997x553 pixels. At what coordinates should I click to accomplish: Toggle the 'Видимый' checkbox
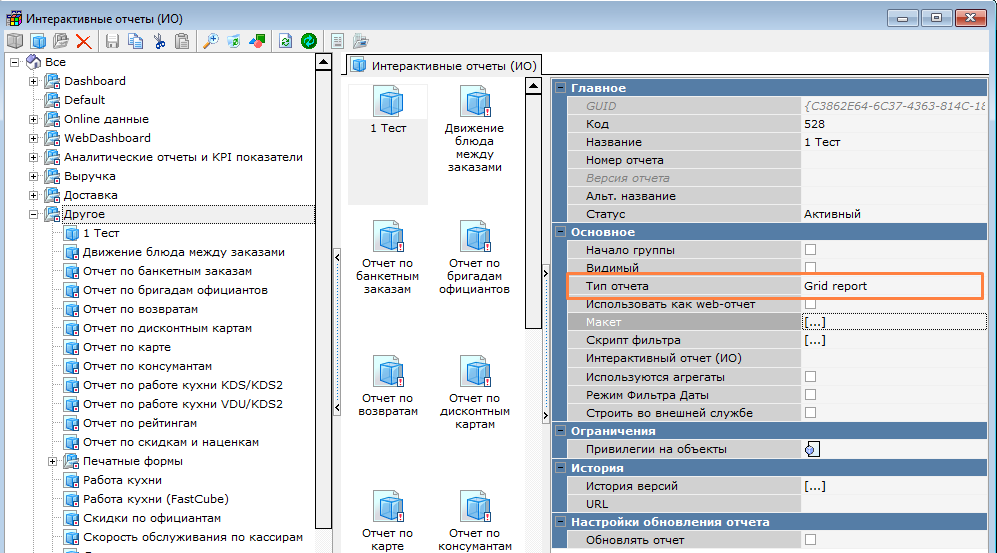pos(811,268)
